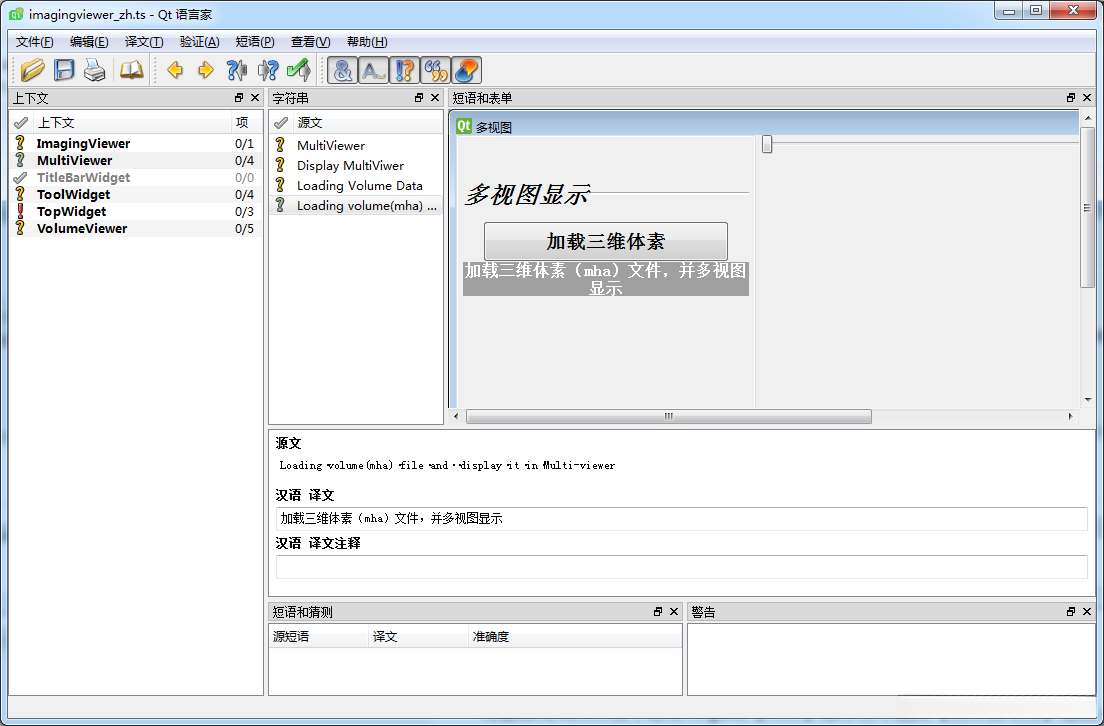Open the 文件(F) menu
The width and height of the screenshot is (1104, 726).
point(34,42)
